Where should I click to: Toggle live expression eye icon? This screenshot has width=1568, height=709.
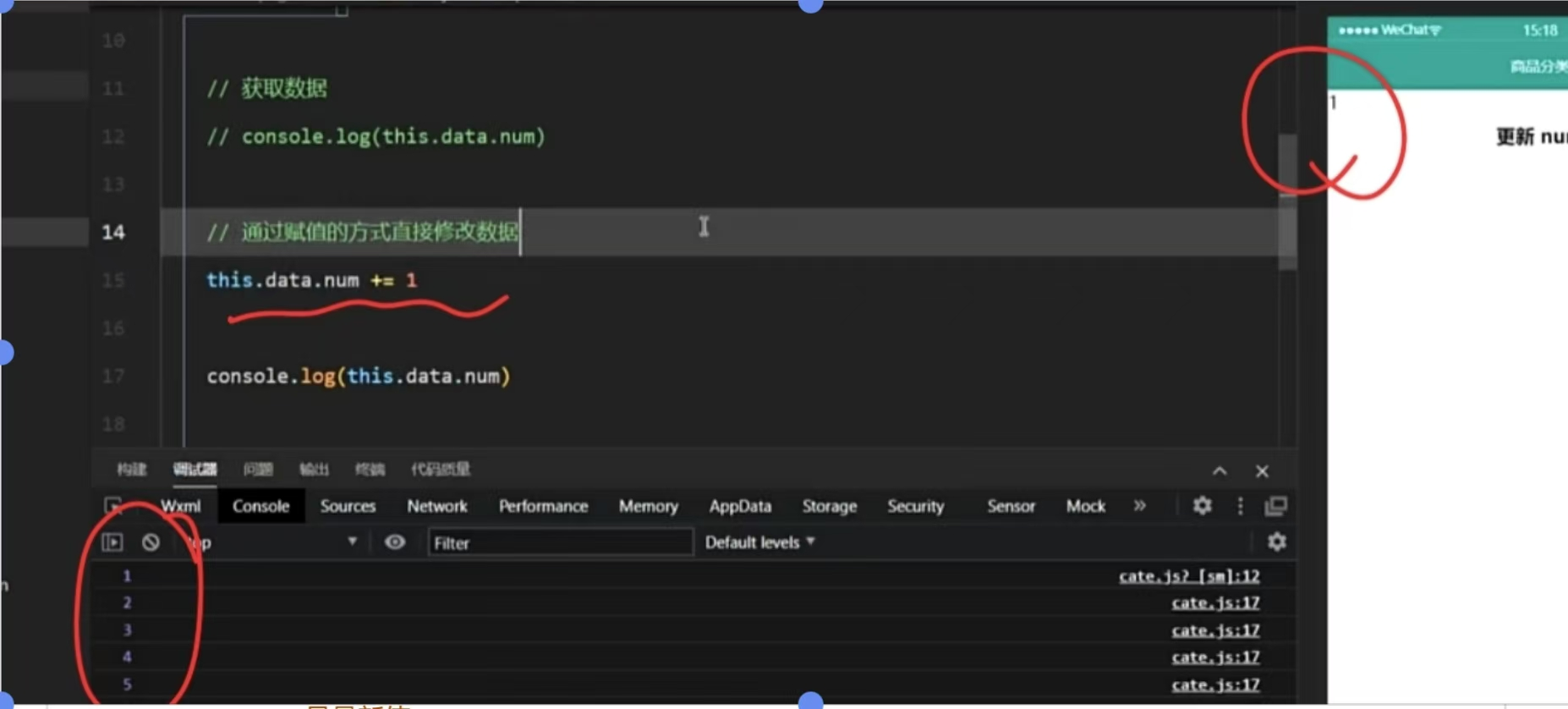pos(394,542)
